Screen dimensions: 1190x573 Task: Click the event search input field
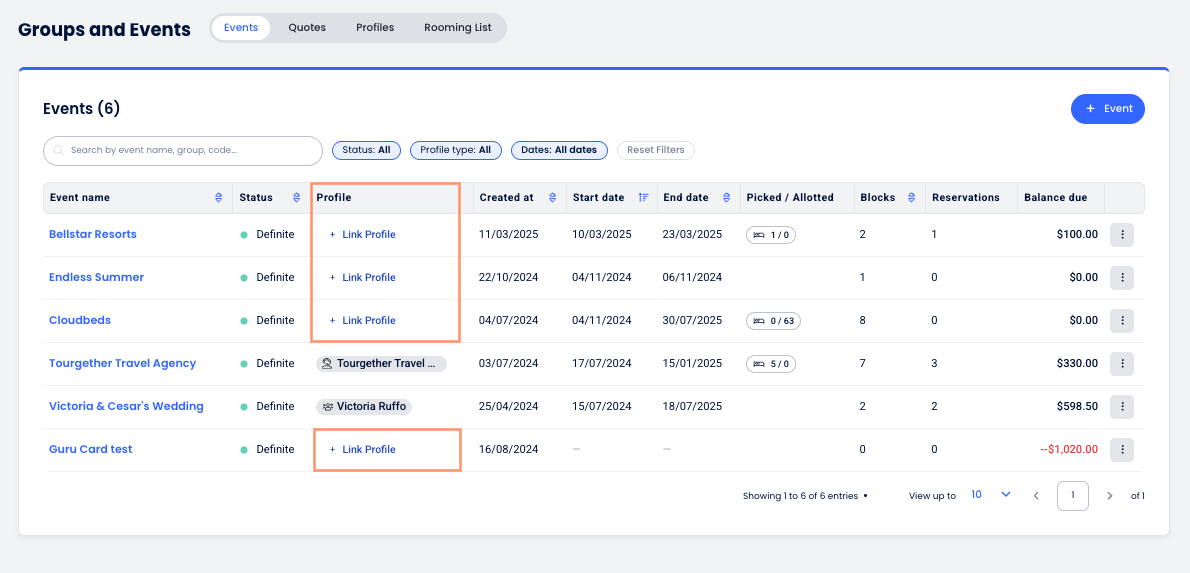183,151
